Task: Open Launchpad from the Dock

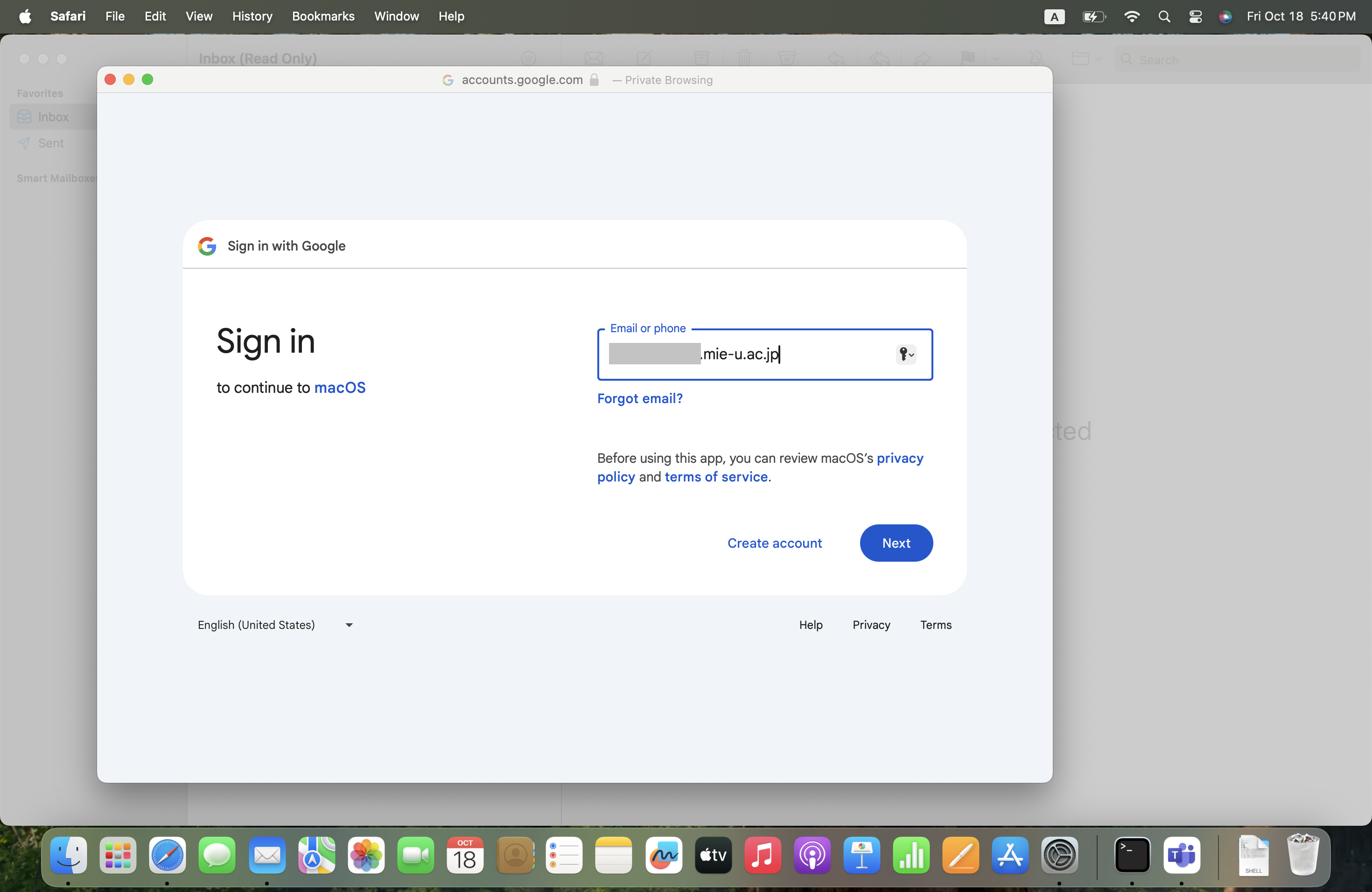Action: point(118,855)
